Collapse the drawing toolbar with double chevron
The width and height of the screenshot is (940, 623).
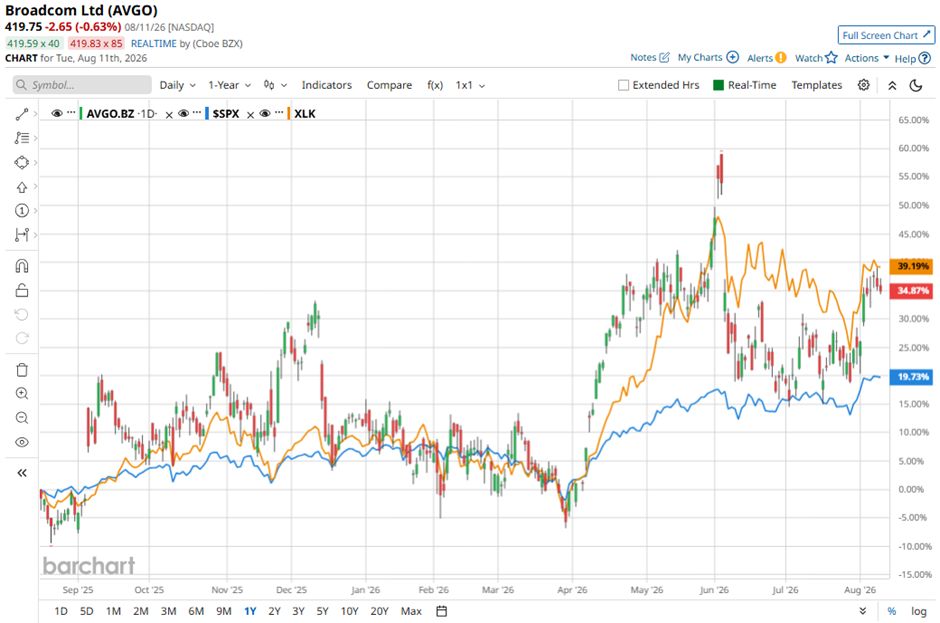pos(22,473)
